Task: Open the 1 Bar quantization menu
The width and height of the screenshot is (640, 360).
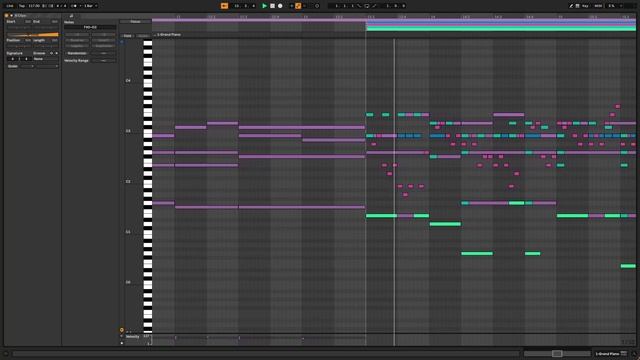Action: pyautogui.click(x=90, y=6)
